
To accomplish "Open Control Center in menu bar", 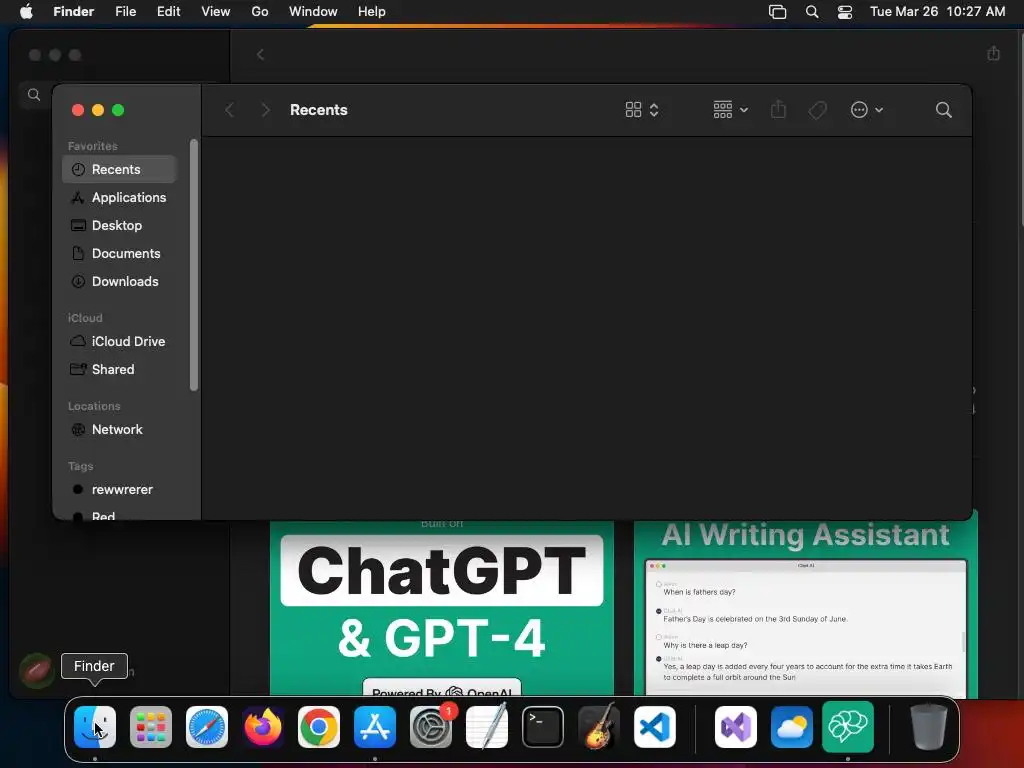I will (x=845, y=12).
